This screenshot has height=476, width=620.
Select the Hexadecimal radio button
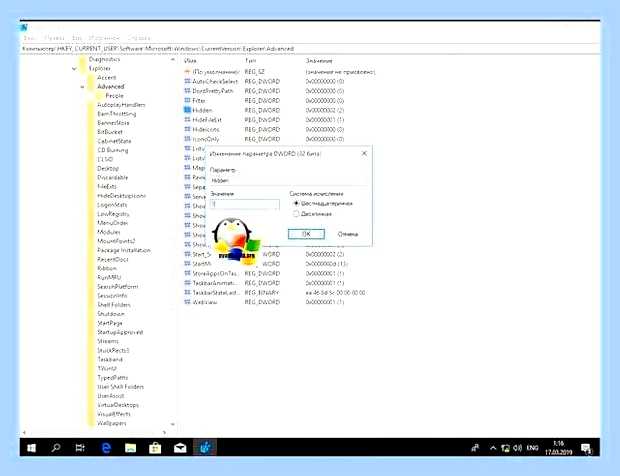pos(296,204)
